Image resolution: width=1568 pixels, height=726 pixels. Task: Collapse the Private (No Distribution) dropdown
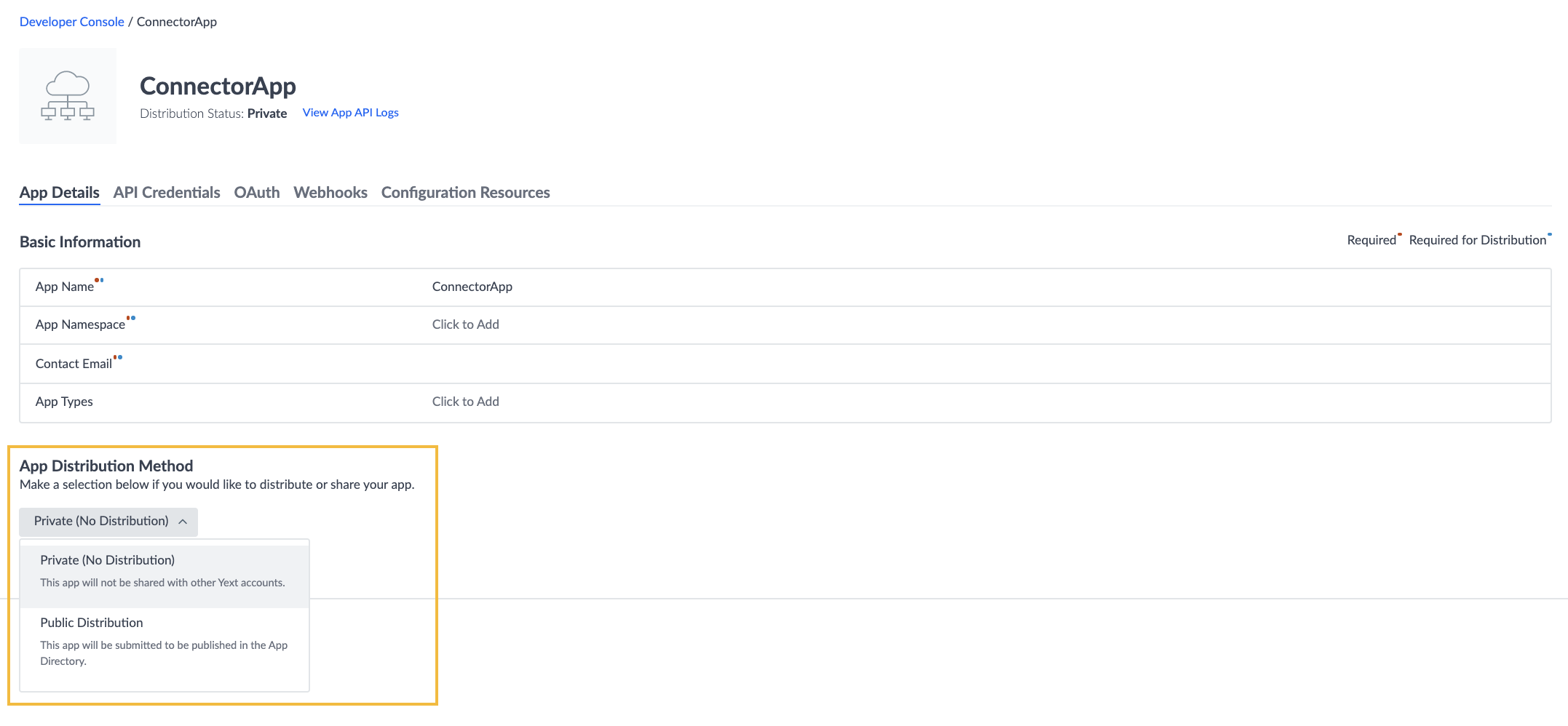[x=108, y=522]
